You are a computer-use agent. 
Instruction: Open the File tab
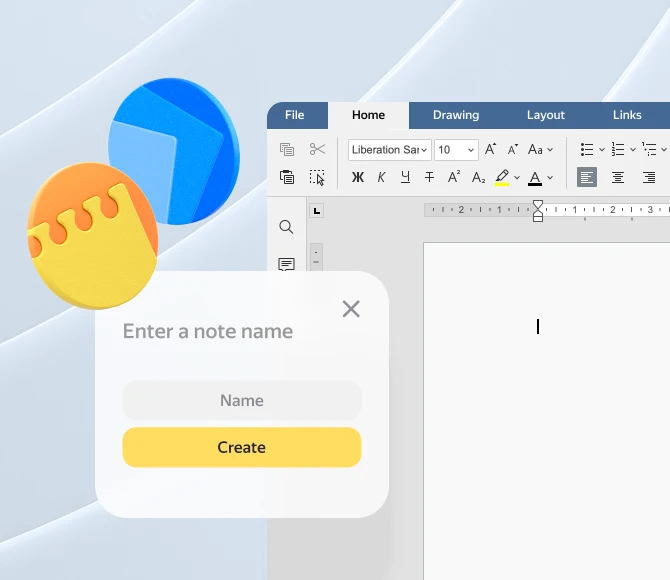(x=294, y=115)
